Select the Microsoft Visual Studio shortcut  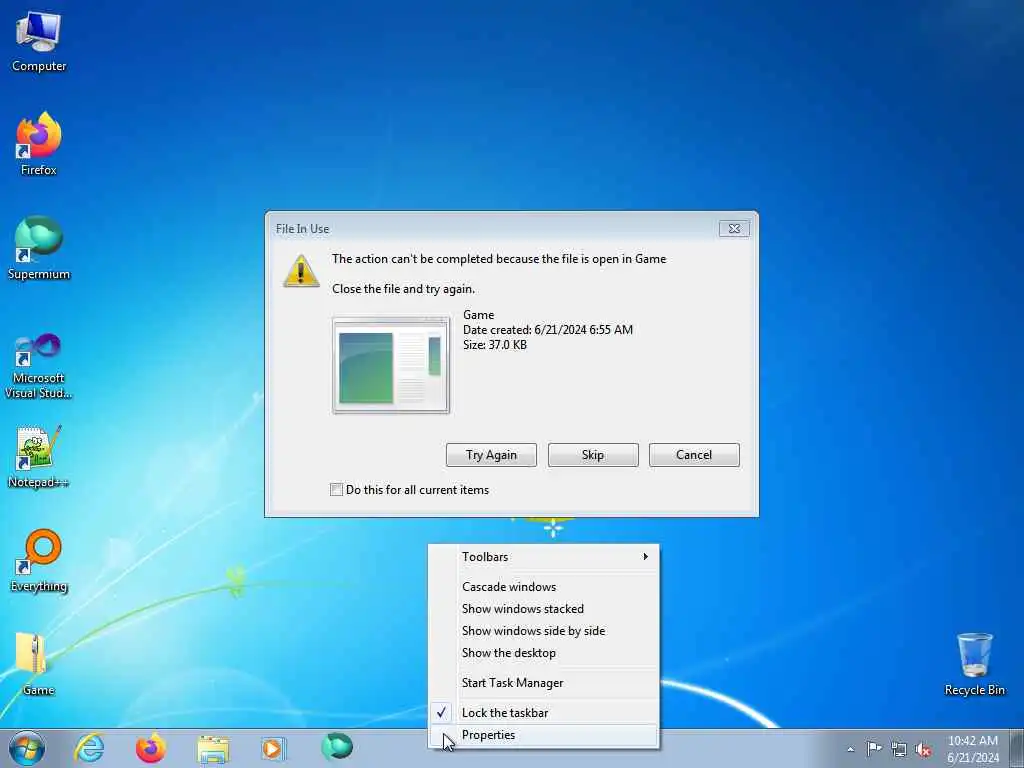coord(39,366)
